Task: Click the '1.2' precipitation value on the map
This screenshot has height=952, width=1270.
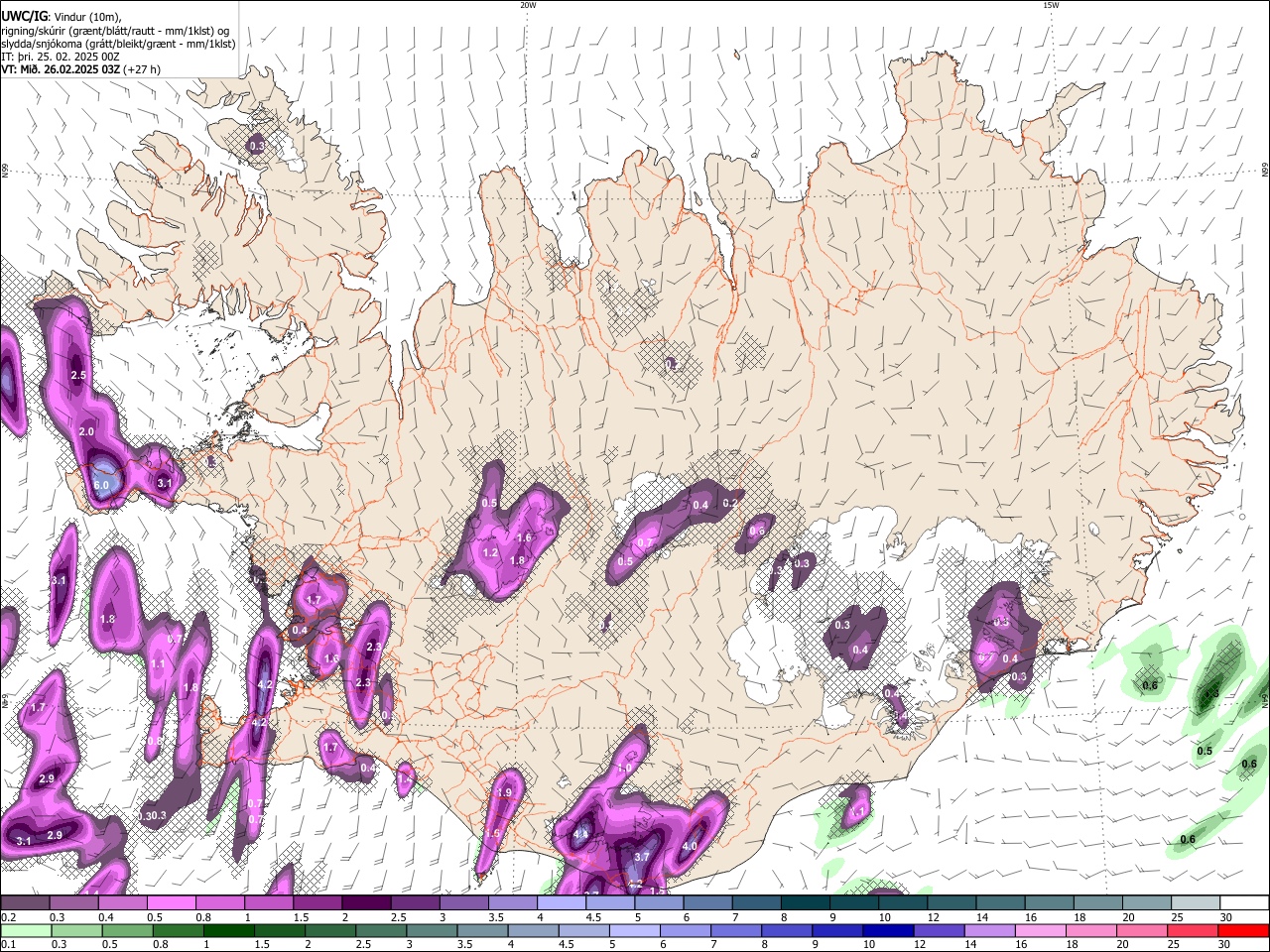Action: pos(490,552)
